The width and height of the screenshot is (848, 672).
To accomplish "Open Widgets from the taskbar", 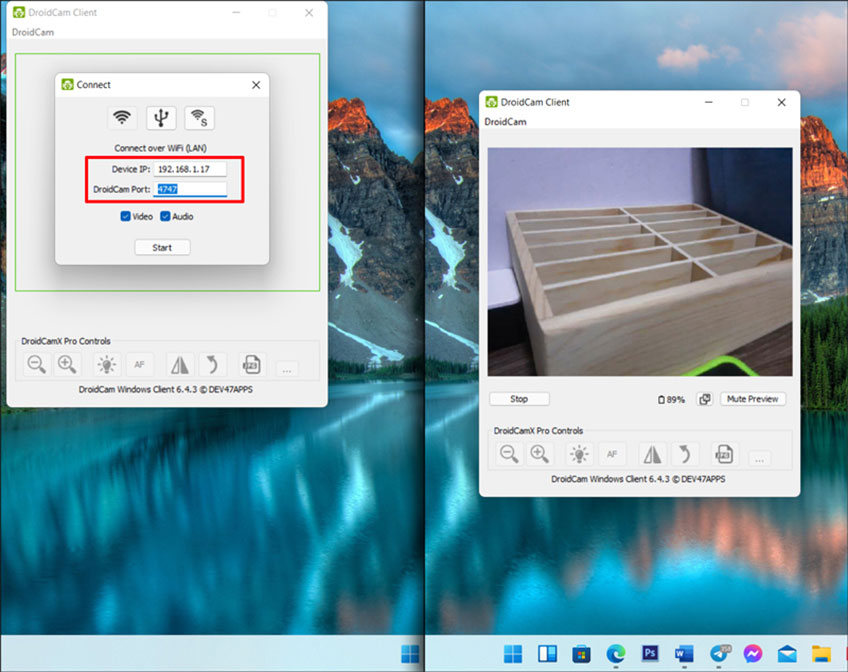I will pyautogui.click(x=547, y=654).
